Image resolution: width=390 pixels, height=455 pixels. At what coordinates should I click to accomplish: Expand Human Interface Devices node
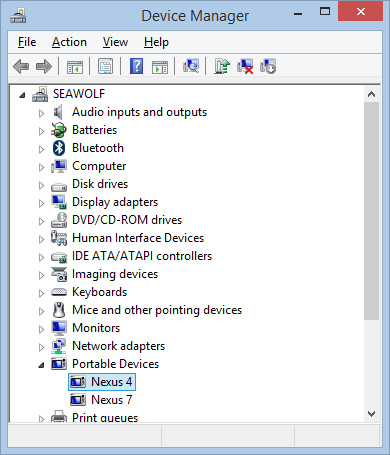[x=41, y=239]
